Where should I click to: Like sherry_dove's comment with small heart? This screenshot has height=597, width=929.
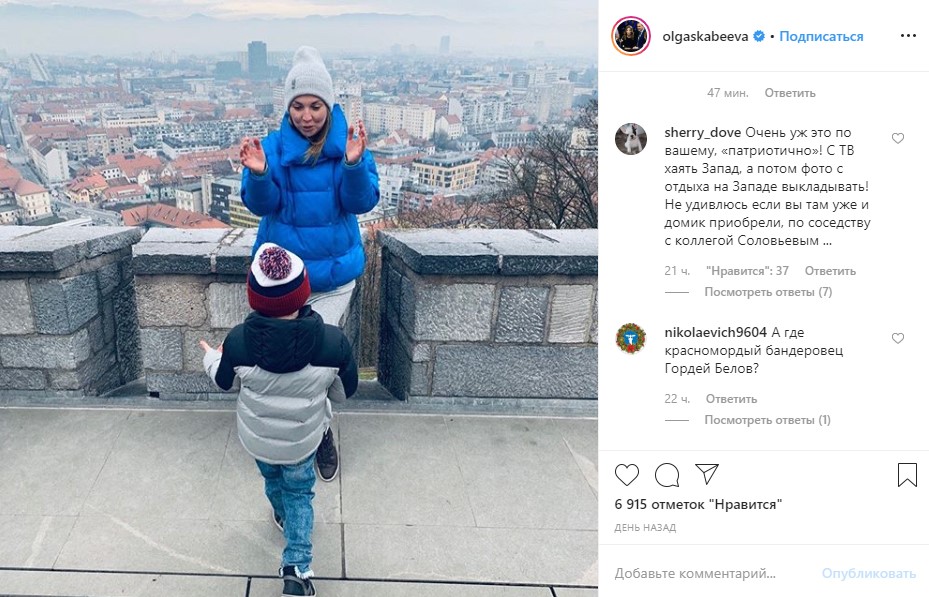tap(898, 139)
